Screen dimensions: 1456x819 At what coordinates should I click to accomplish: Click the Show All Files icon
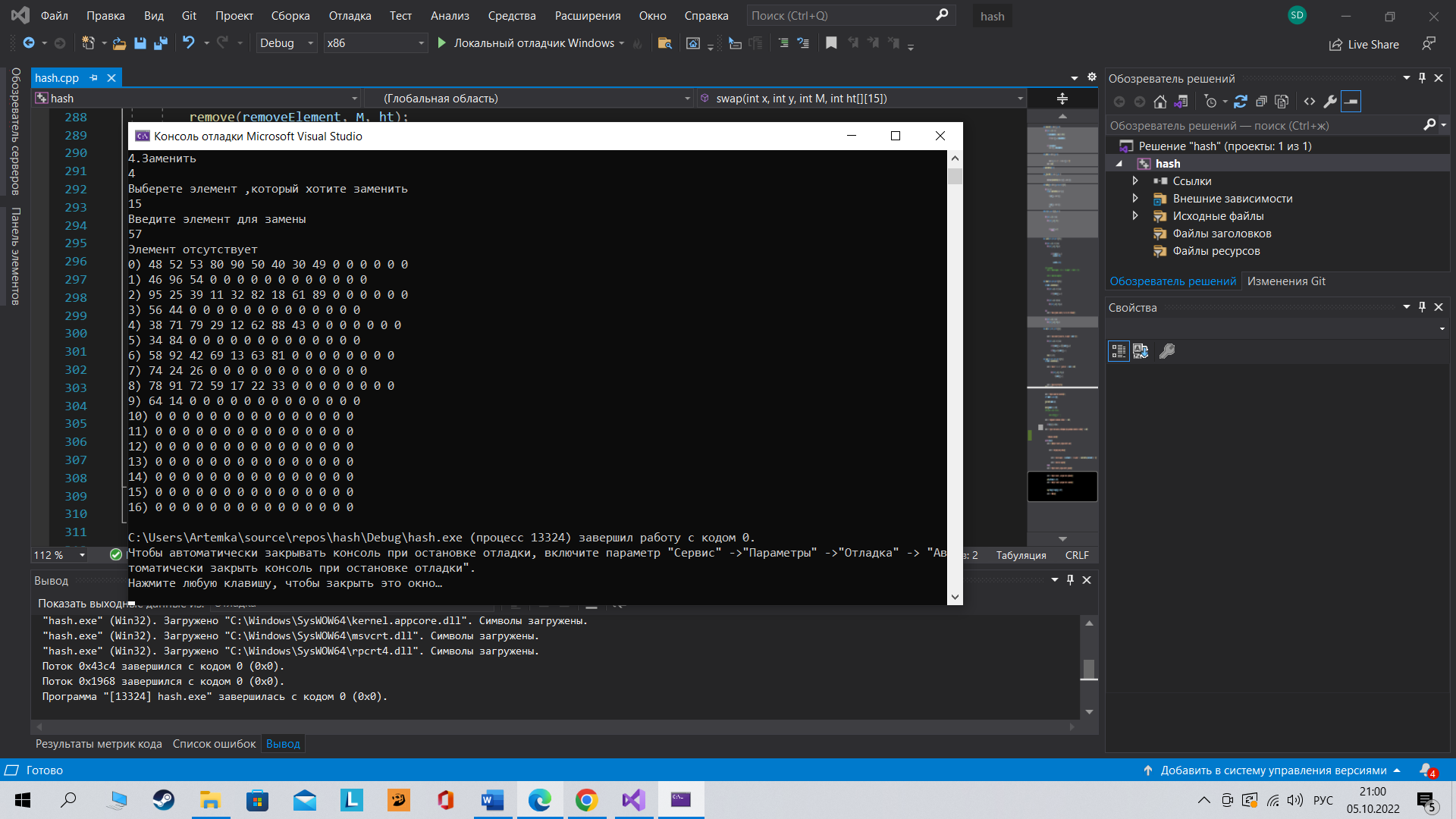coord(1282,102)
